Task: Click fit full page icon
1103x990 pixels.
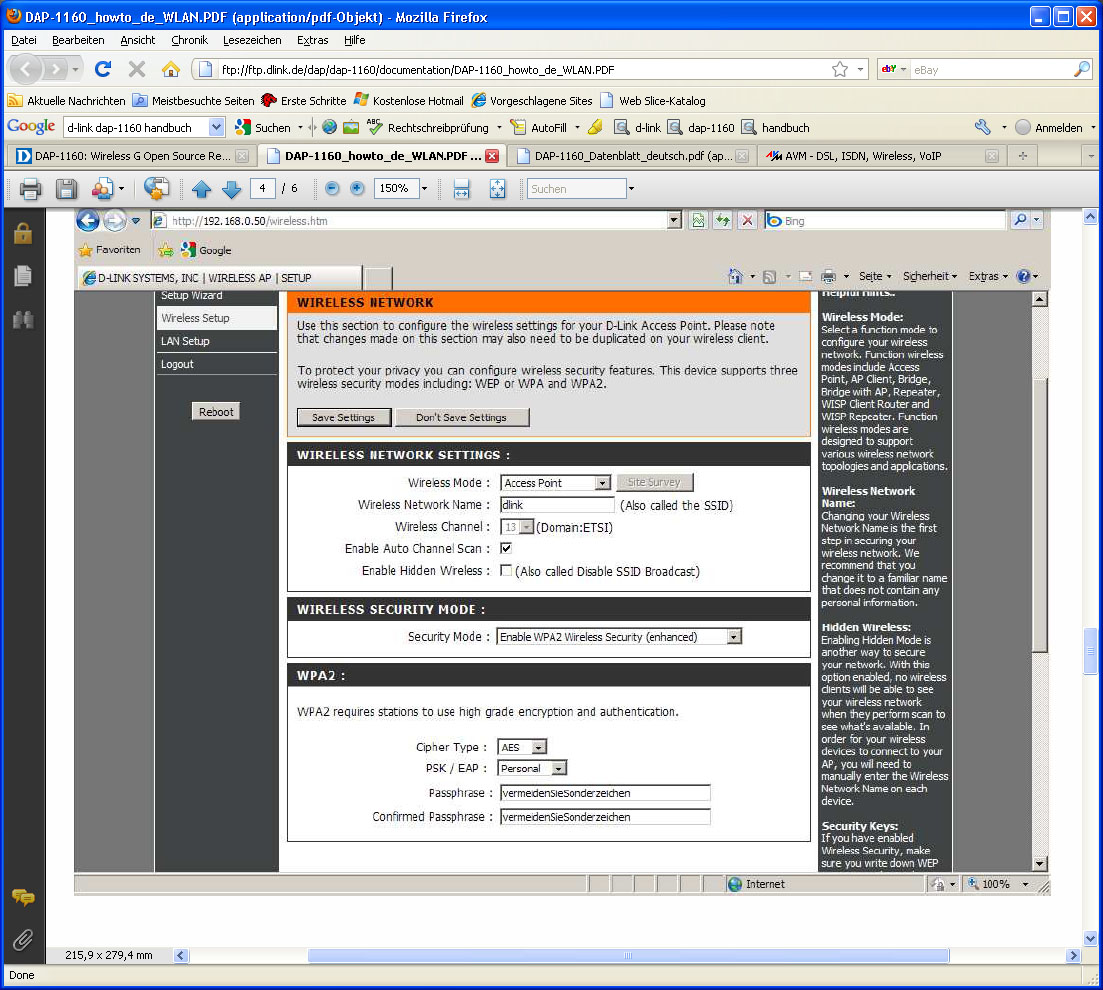Action: pos(497,189)
